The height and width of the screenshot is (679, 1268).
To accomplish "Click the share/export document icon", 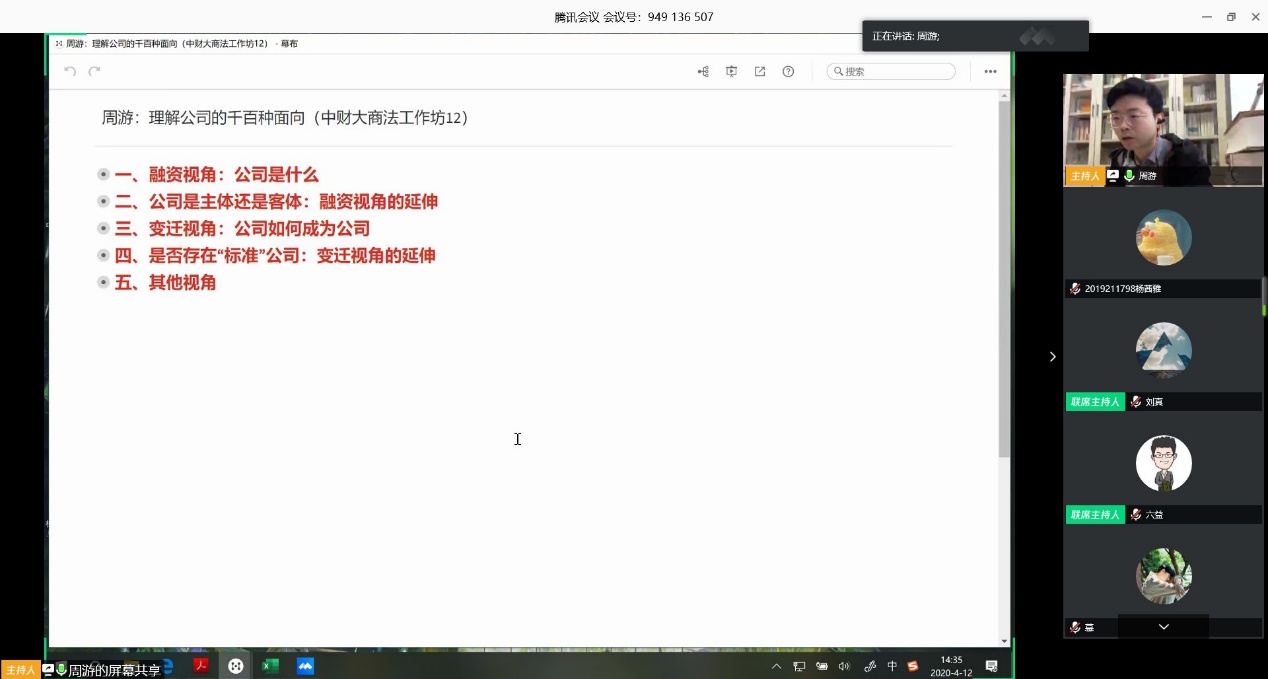I will pos(760,72).
